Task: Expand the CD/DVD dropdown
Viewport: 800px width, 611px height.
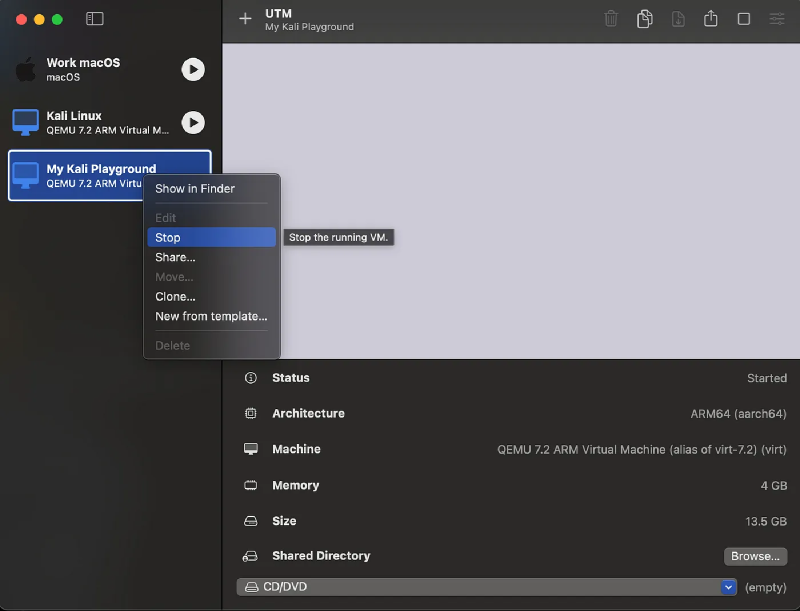Action: (728, 587)
